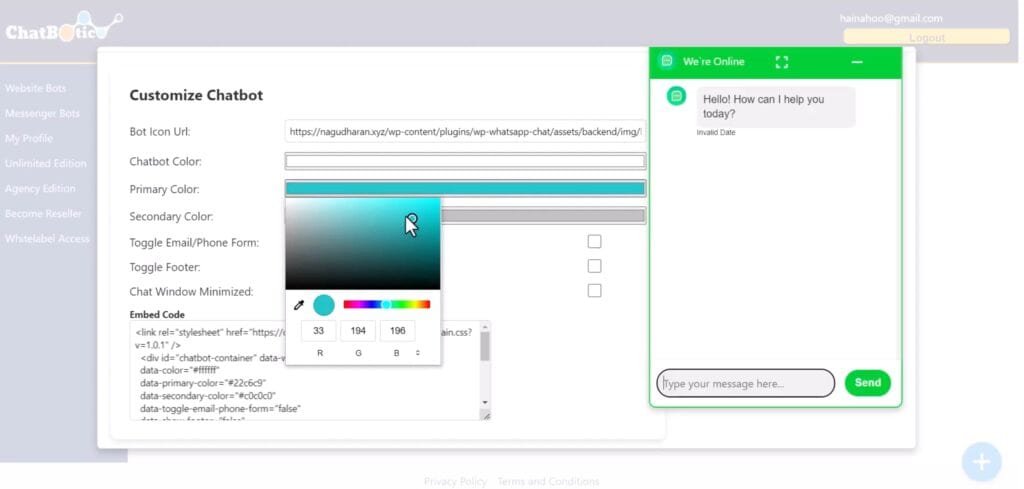Click the ChatBotic logo

(x=63, y=28)
